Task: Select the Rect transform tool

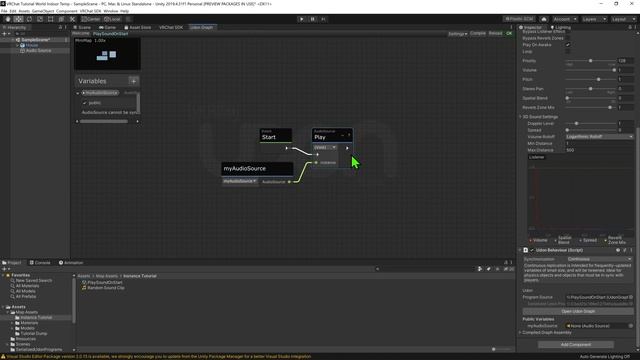Action: click(x=51, y=19)
